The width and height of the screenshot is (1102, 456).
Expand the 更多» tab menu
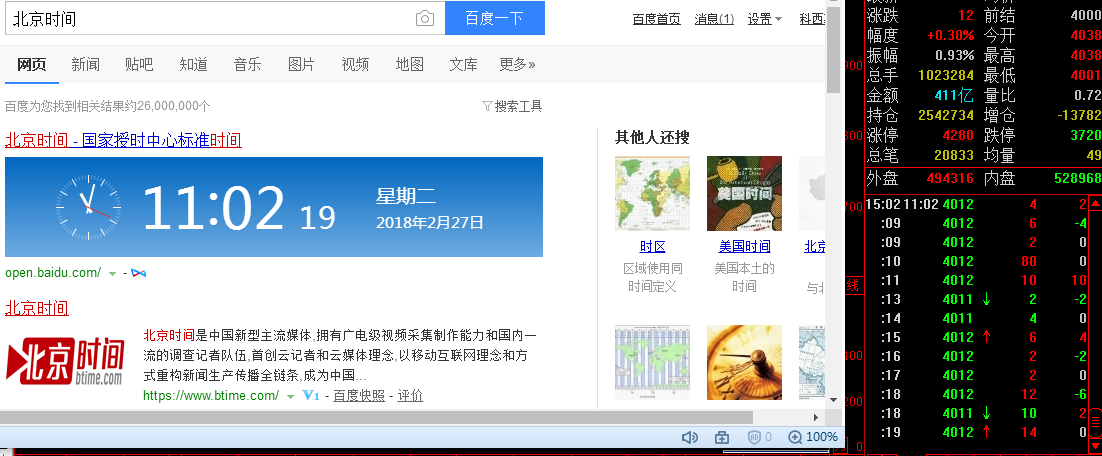517,65
